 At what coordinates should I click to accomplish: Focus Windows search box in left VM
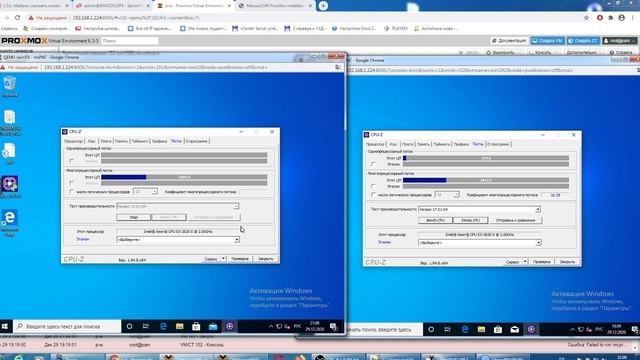click(x=67, y=326)
